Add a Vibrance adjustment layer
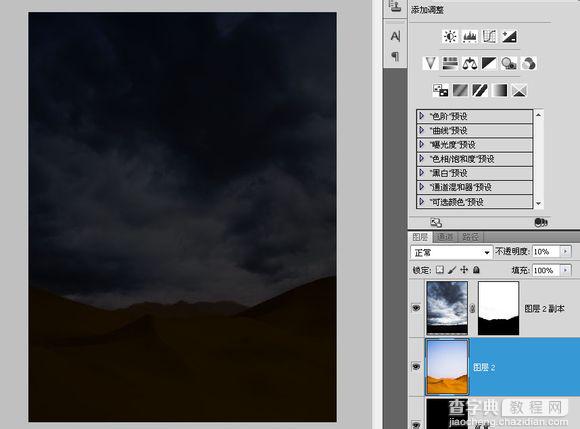The image size is (580, 429). [x=430, y=63]
